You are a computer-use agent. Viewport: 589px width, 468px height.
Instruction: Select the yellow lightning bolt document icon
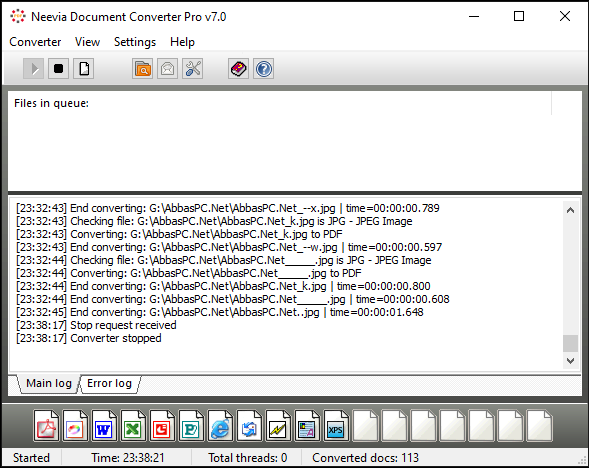(278, 426)
